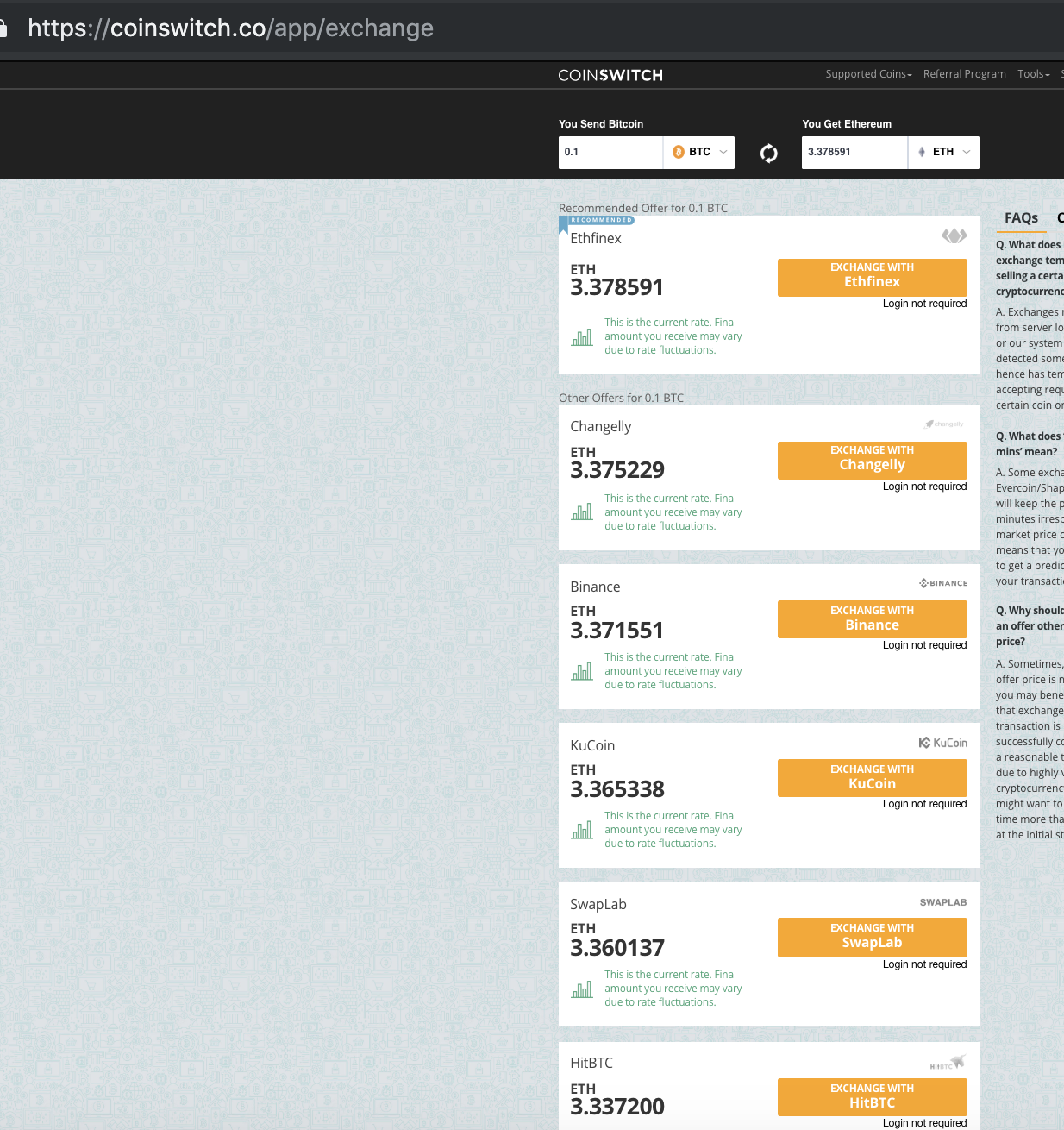The height and width of the screenshot is (1130, 1064).
Task: Click 'Login not required' under SwapLab button
Action: click(924, 964)
